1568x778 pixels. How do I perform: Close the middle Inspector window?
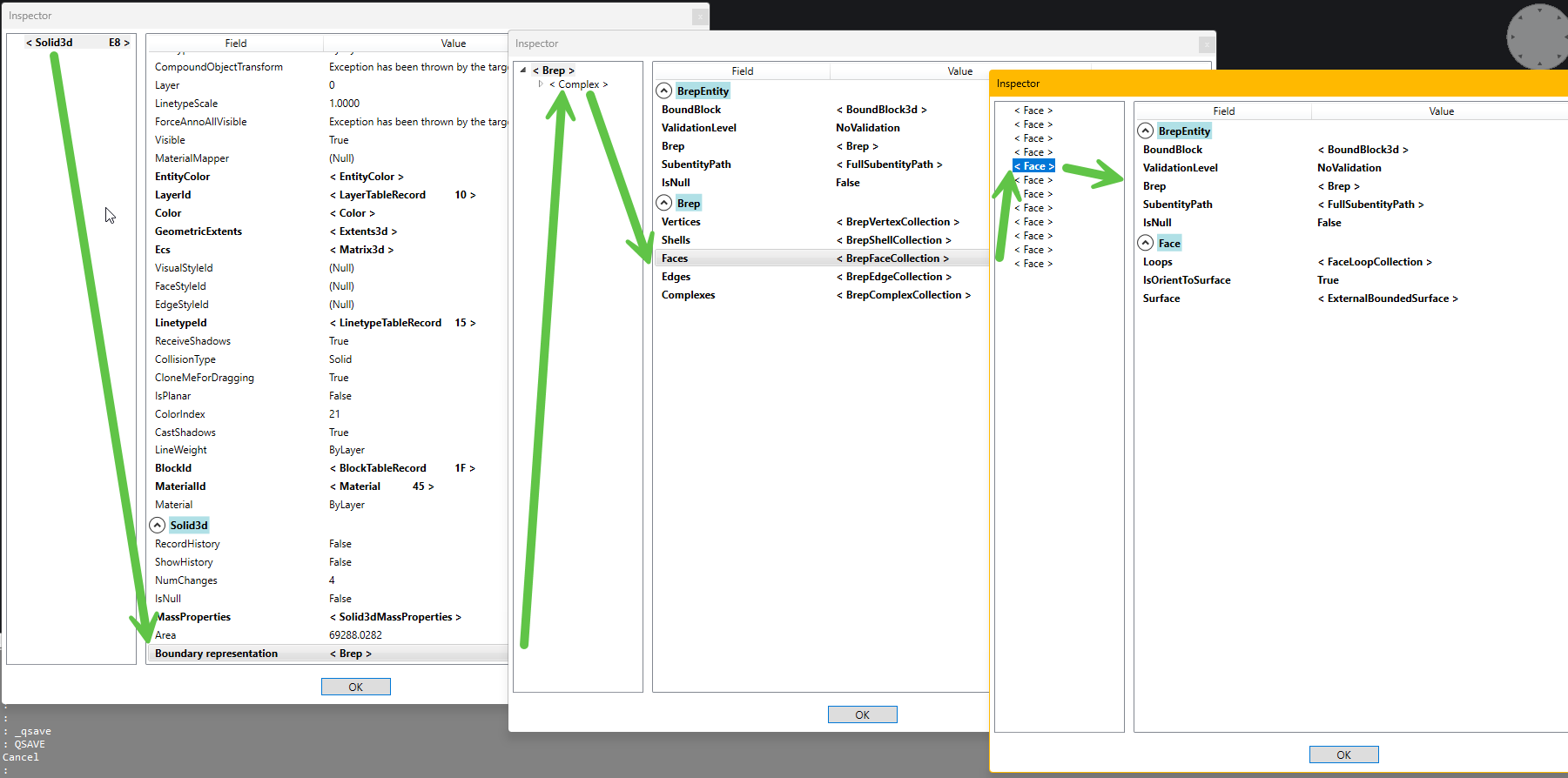click(1206, 44)
